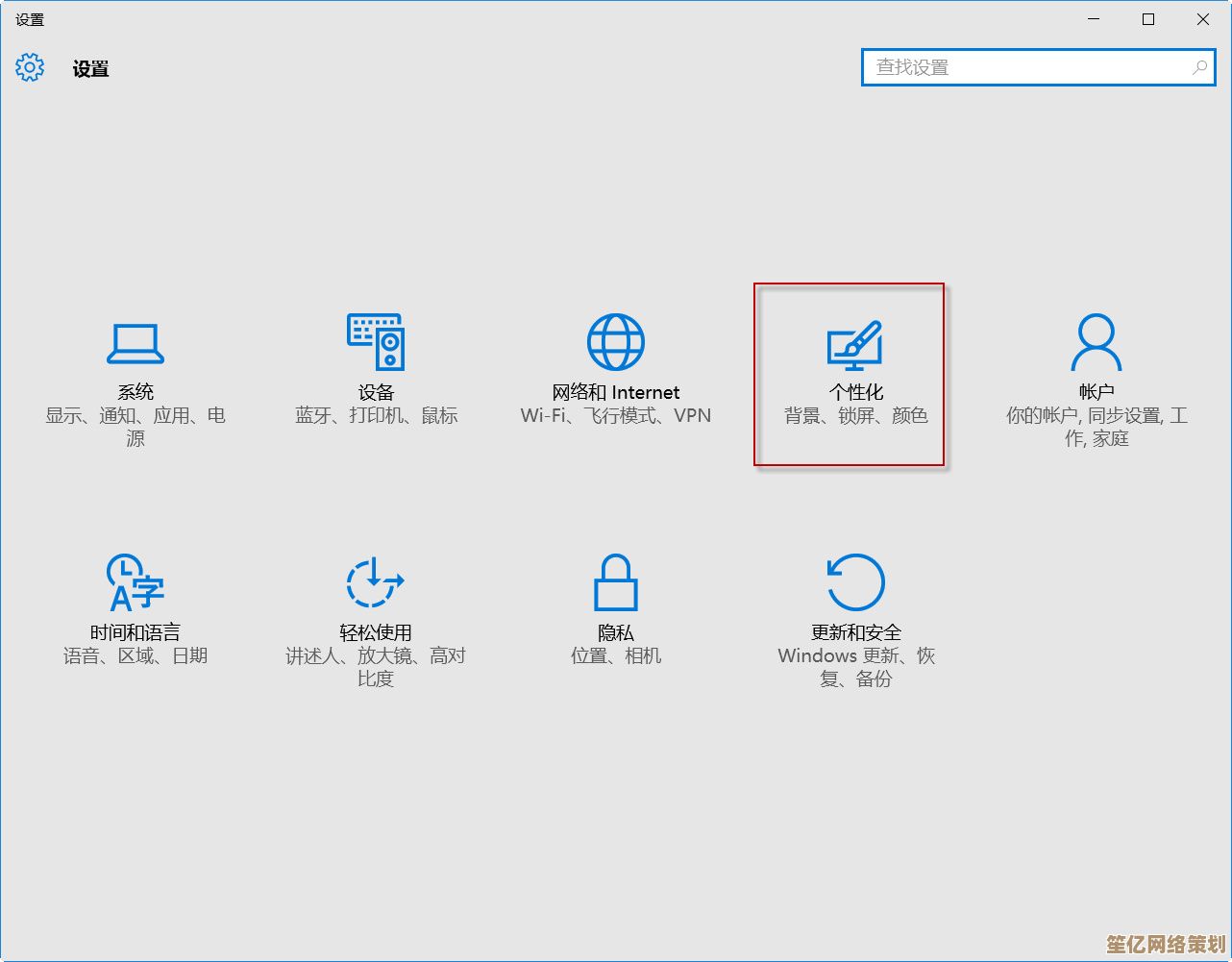Click the Ease of Access (轻松使用) icon

(375, 582)
